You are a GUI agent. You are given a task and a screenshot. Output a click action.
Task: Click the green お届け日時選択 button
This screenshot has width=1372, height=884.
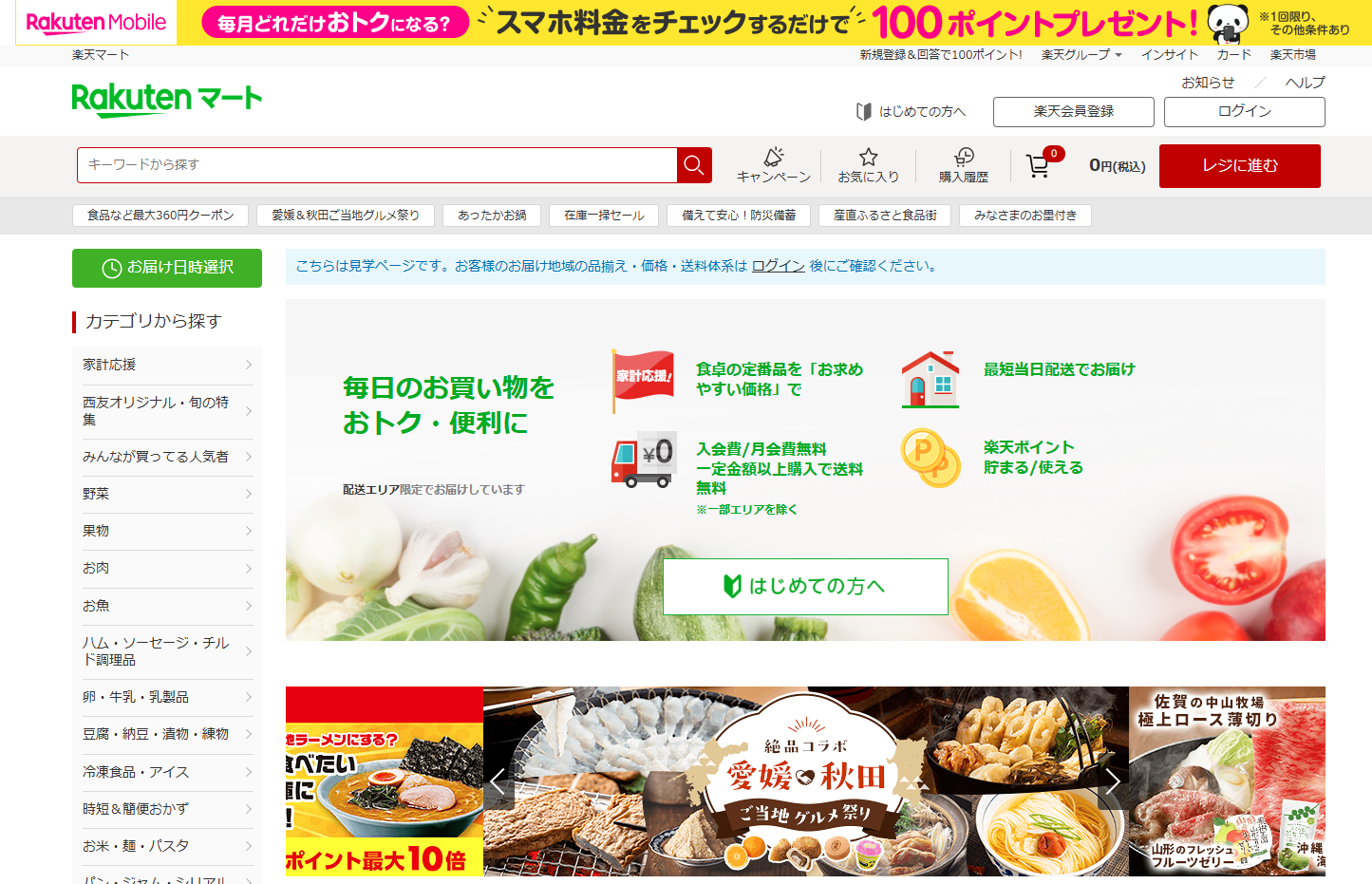coord(167,268)
